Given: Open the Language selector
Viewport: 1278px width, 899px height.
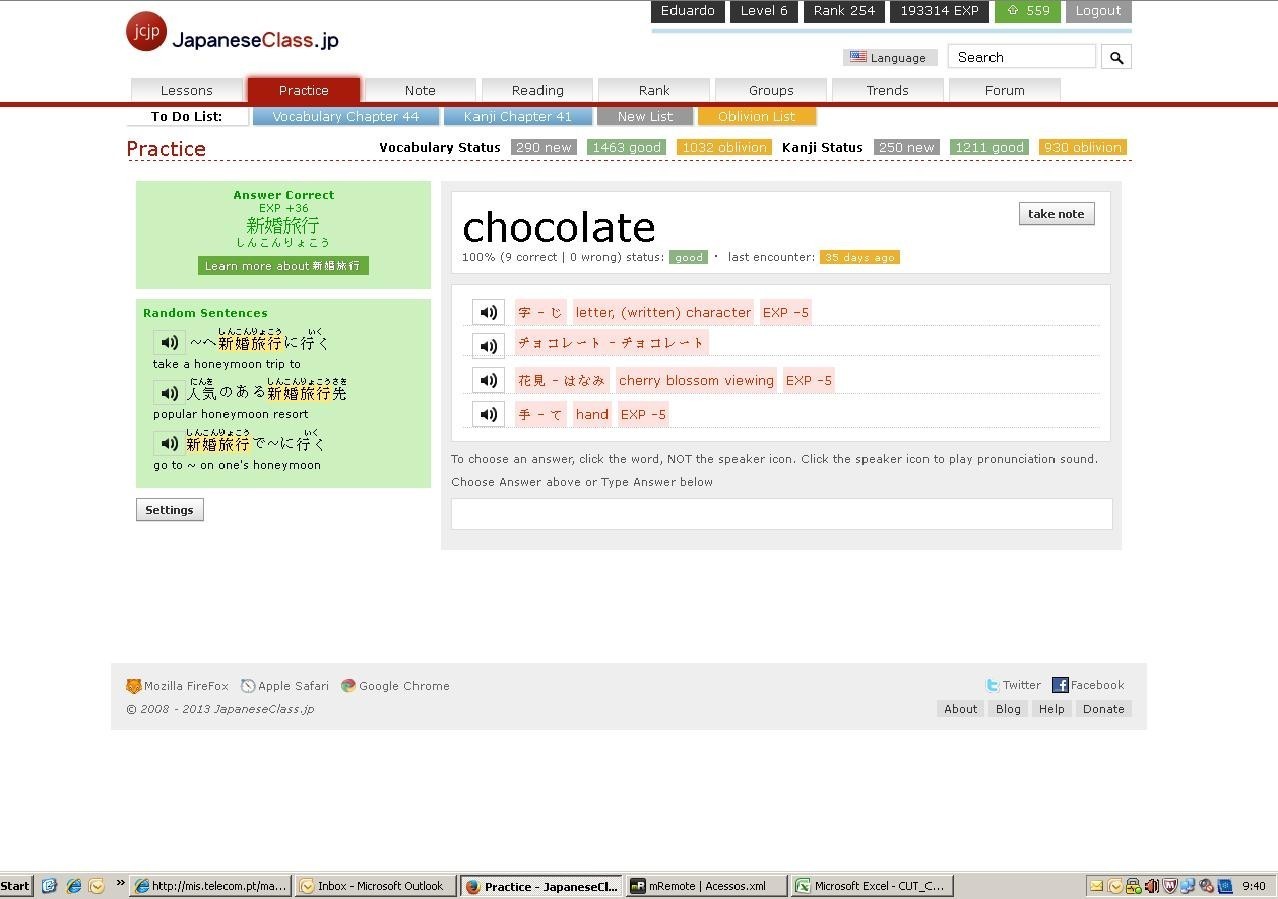Looking at the screenshot, I should (x=889, y=57).
